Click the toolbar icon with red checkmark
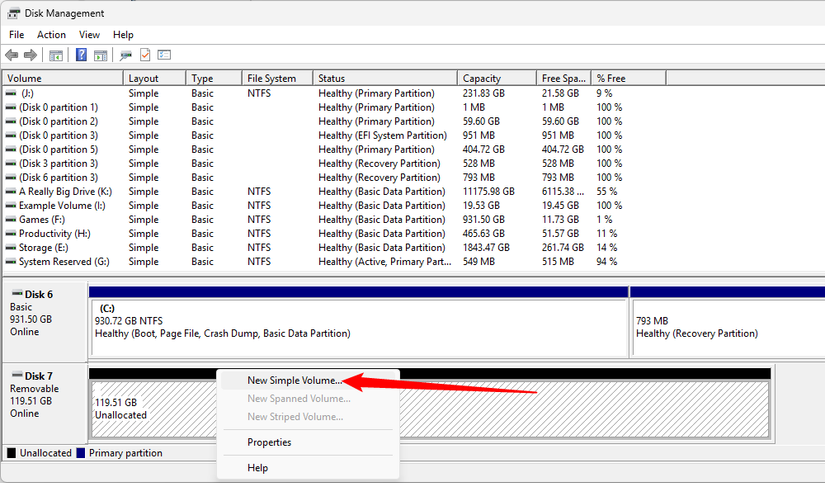 (x=145, y=55)
